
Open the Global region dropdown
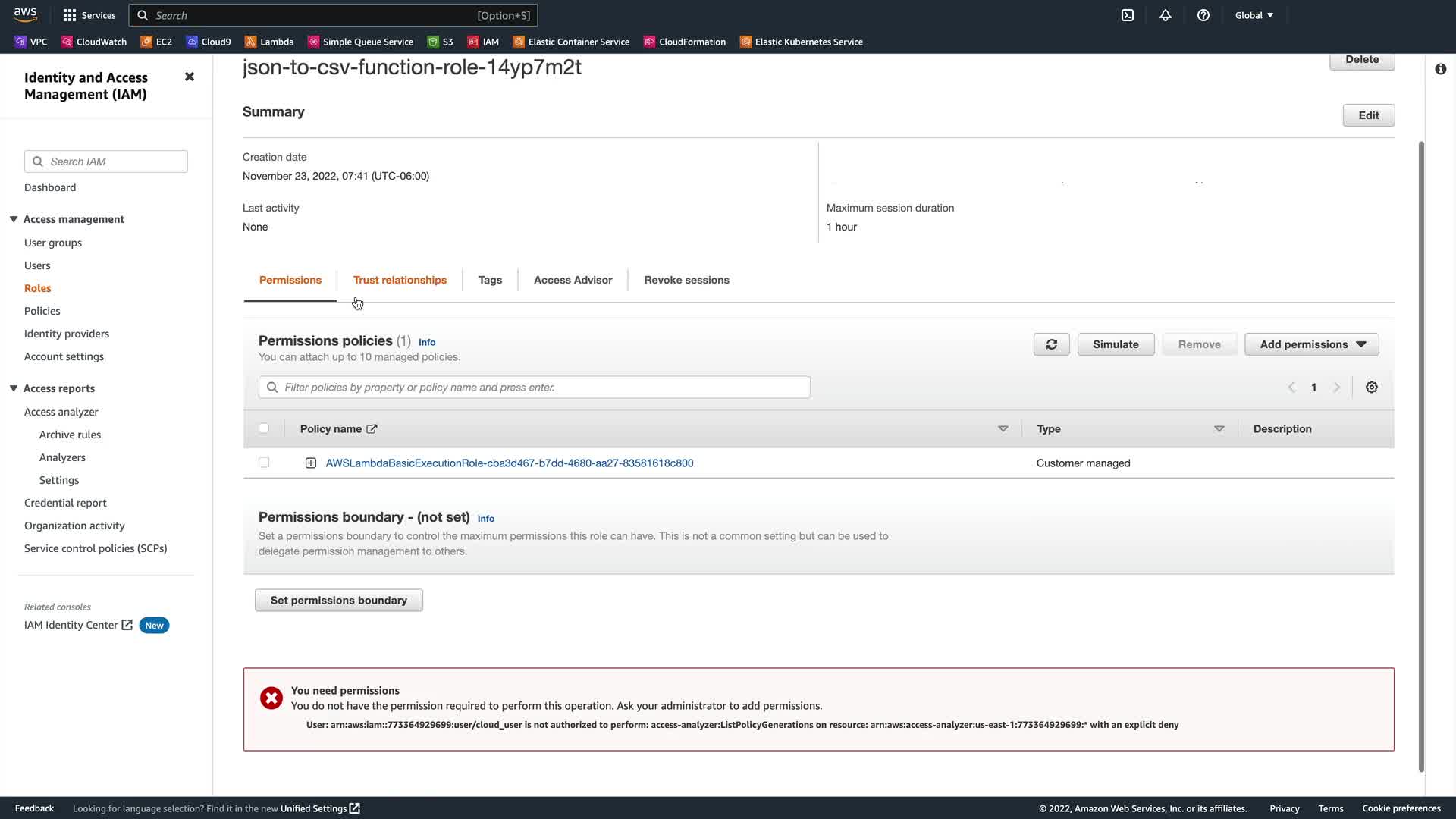pyautogui.click(x=1254, y=15)
